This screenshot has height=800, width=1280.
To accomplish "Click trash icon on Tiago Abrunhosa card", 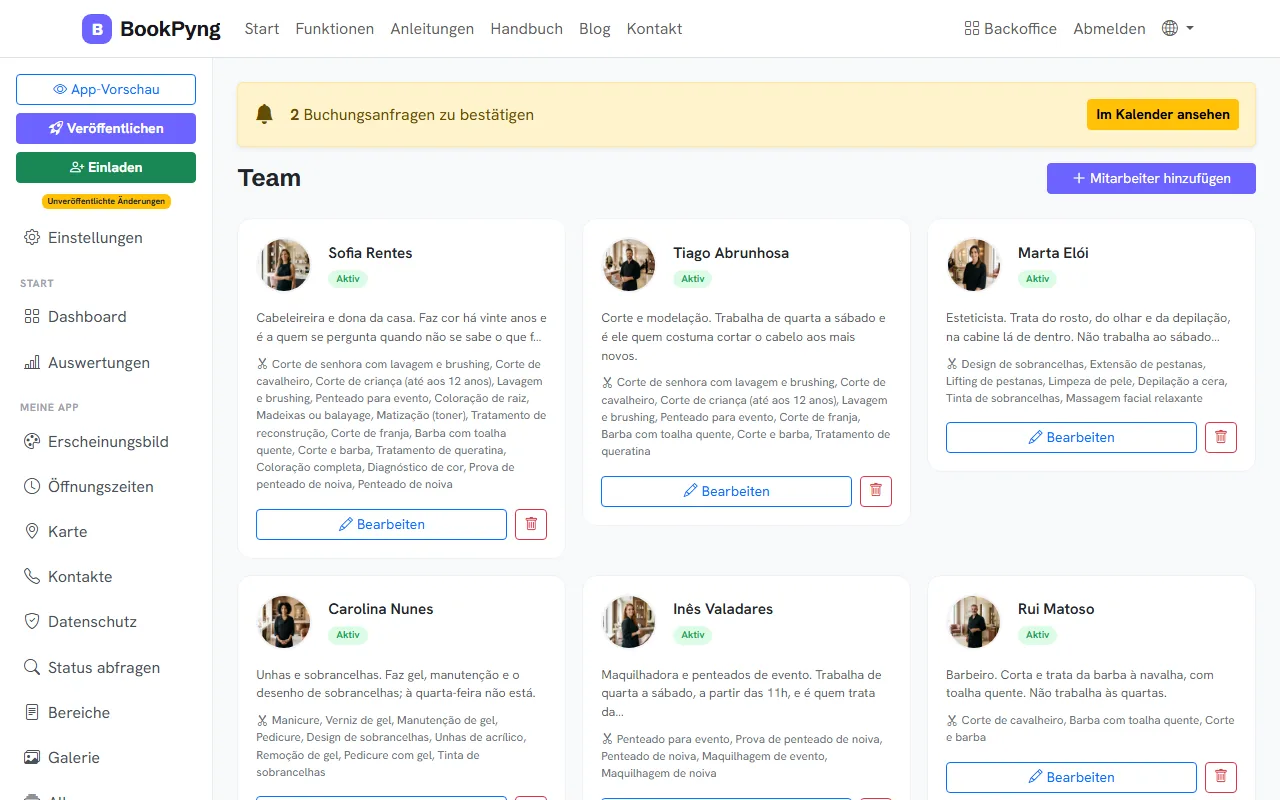I will pyautogui.click(x=876, y=491).
